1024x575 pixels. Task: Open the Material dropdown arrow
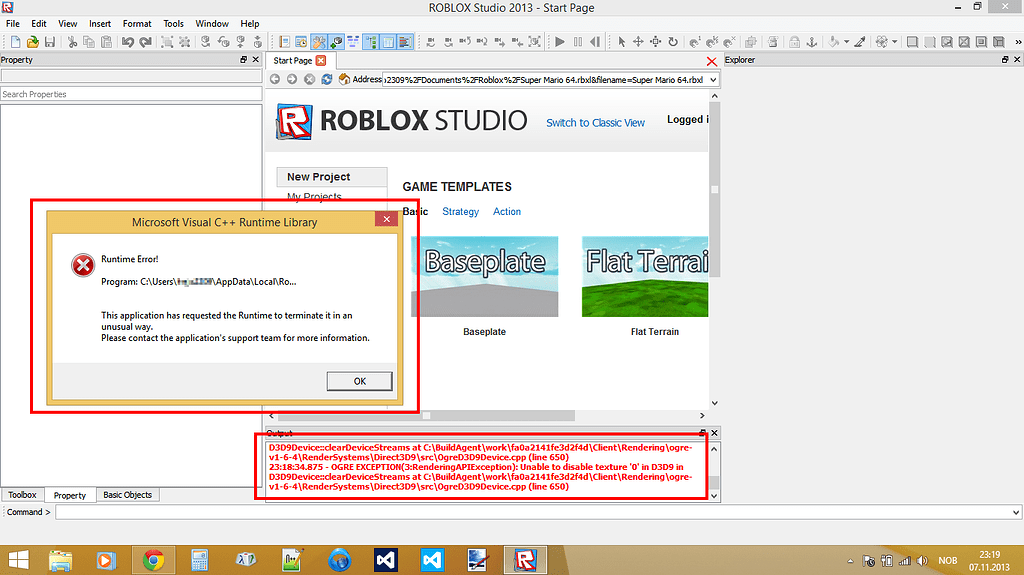[895, 42]
